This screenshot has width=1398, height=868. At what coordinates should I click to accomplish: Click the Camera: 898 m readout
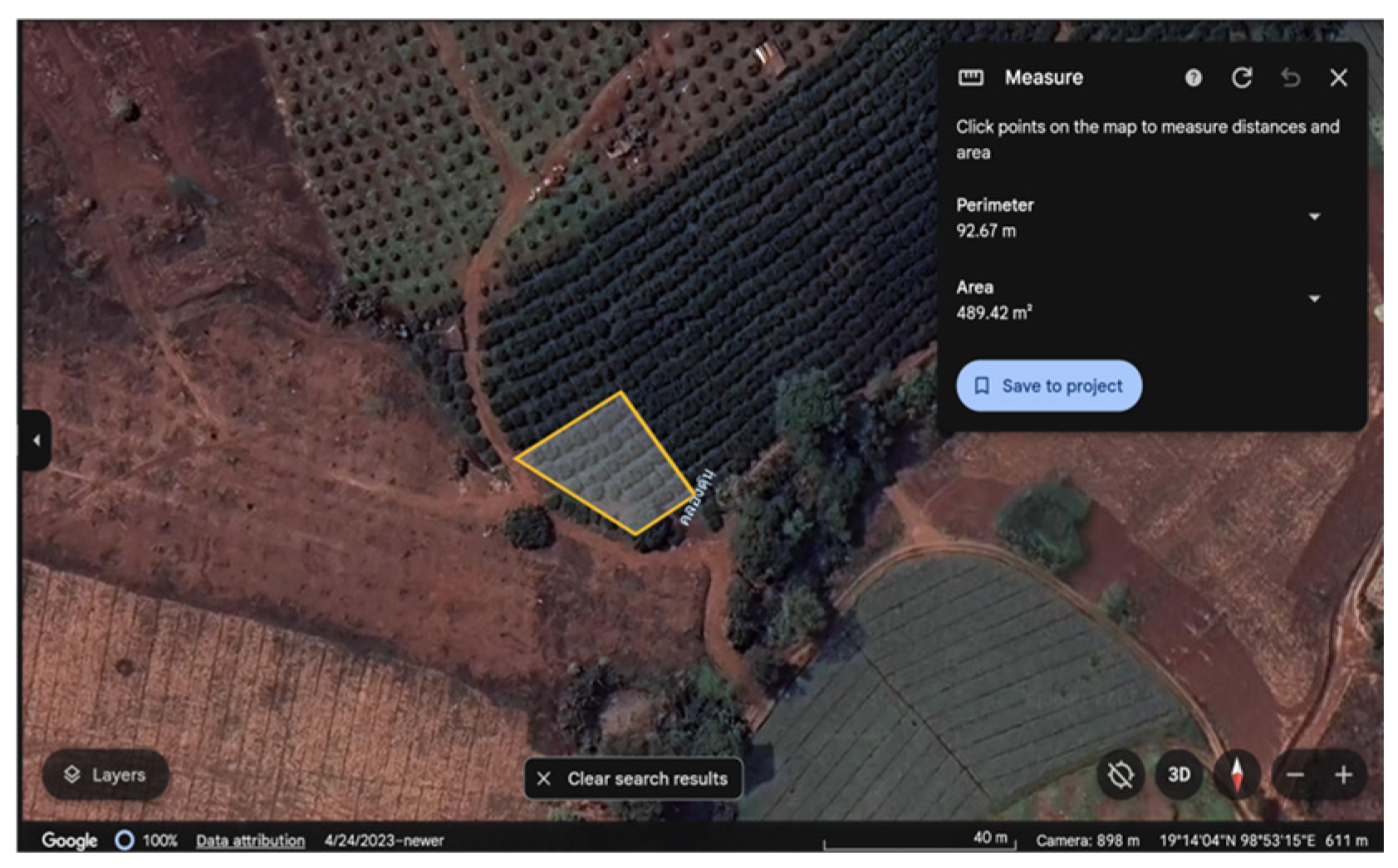1087,841
